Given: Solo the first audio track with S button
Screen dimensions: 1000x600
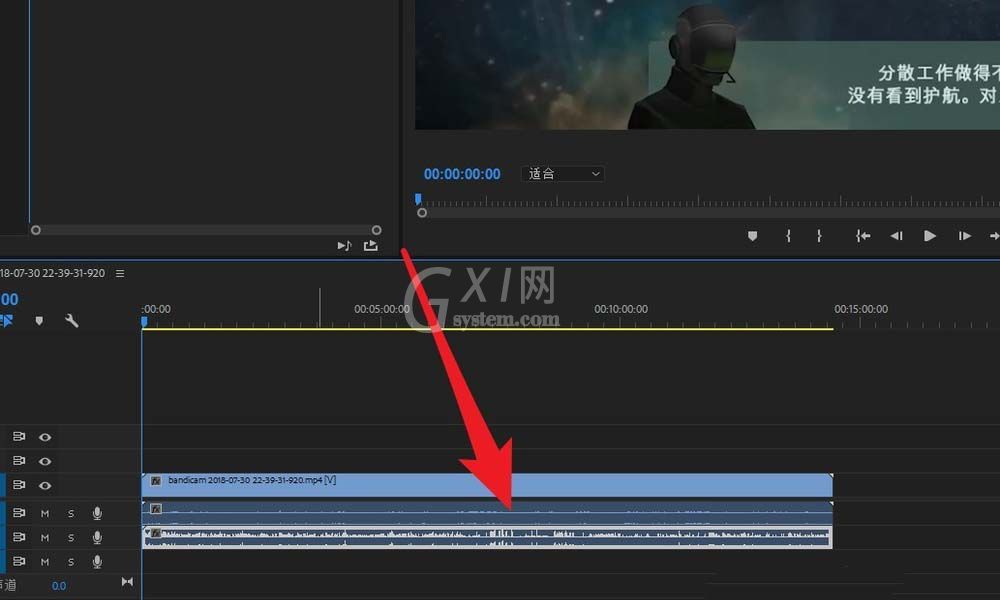Looking at the screenshot, I should tap(71, 513).
